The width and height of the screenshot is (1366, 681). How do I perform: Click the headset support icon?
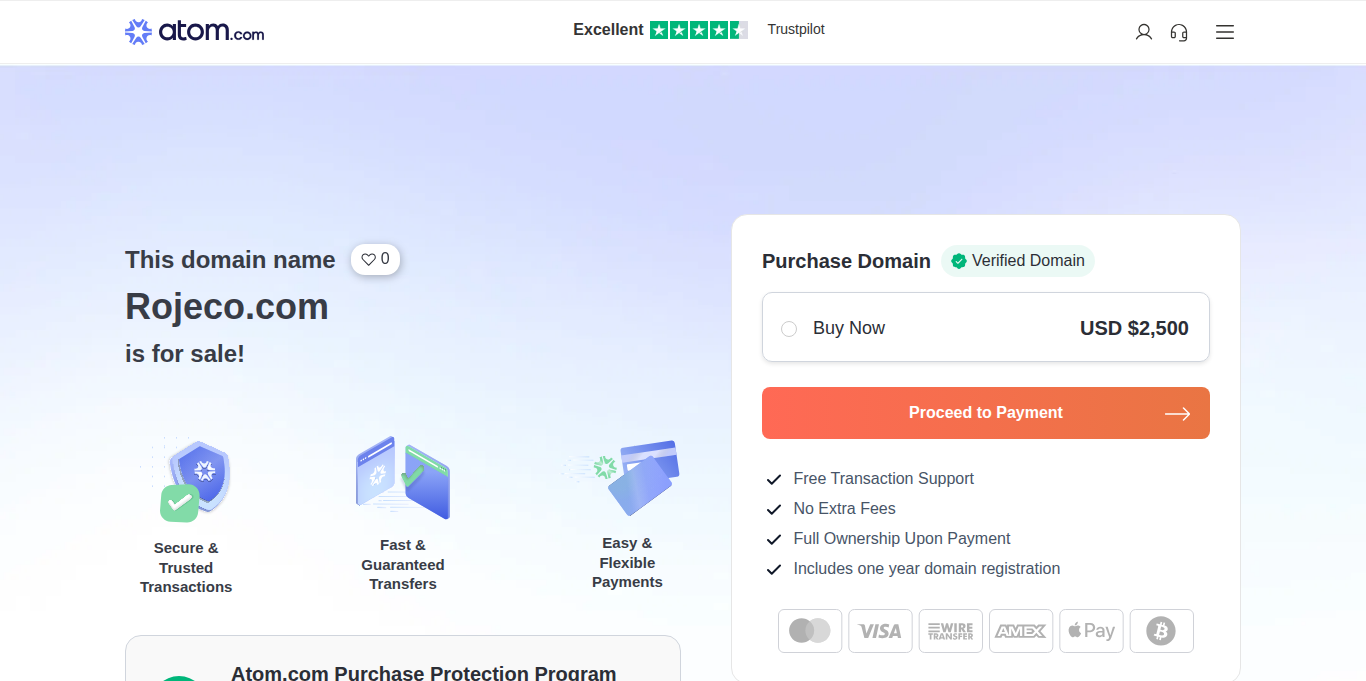pos(1179,32)
